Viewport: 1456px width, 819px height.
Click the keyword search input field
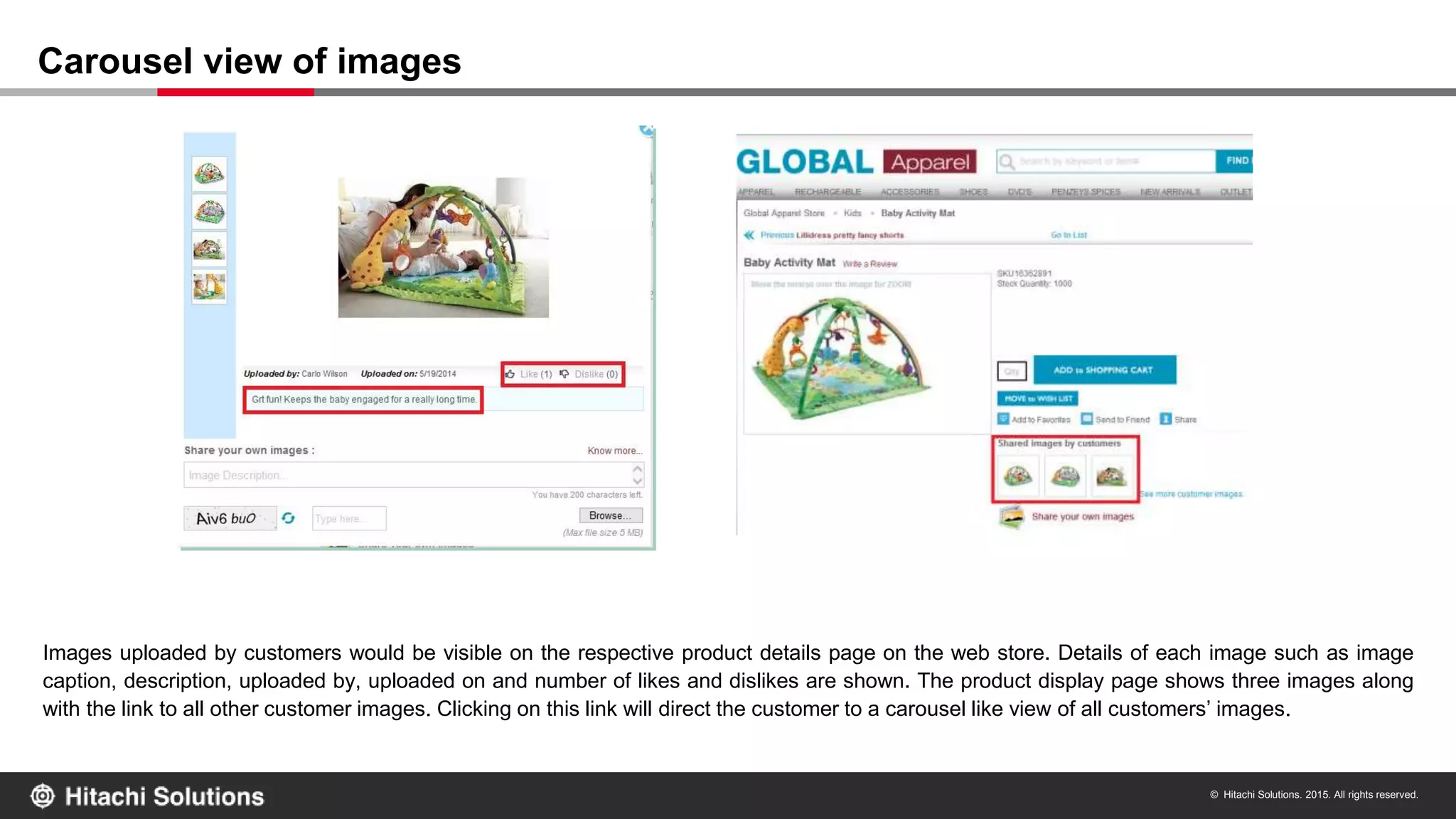click(1106, 161)
